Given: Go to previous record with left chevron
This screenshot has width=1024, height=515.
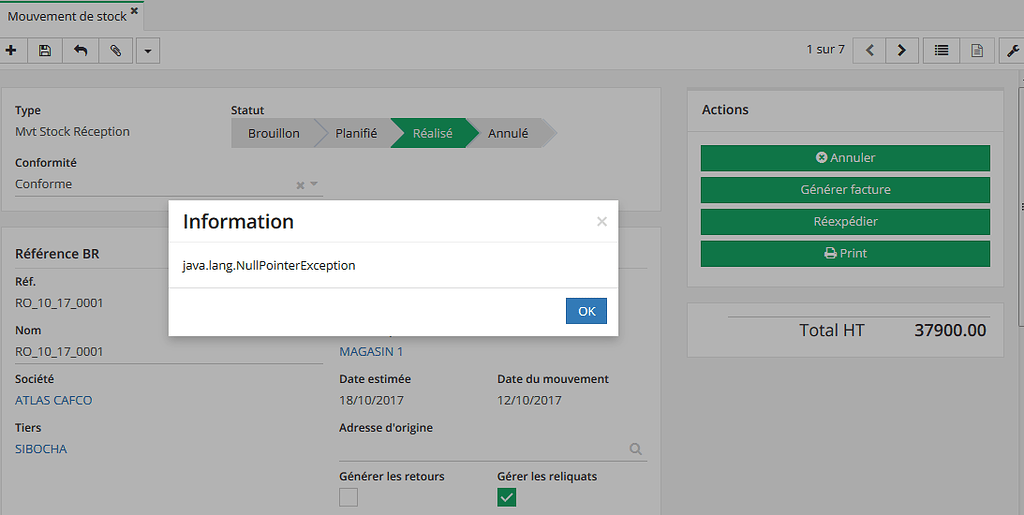Looking at the screenshot, I should point(870,50).
